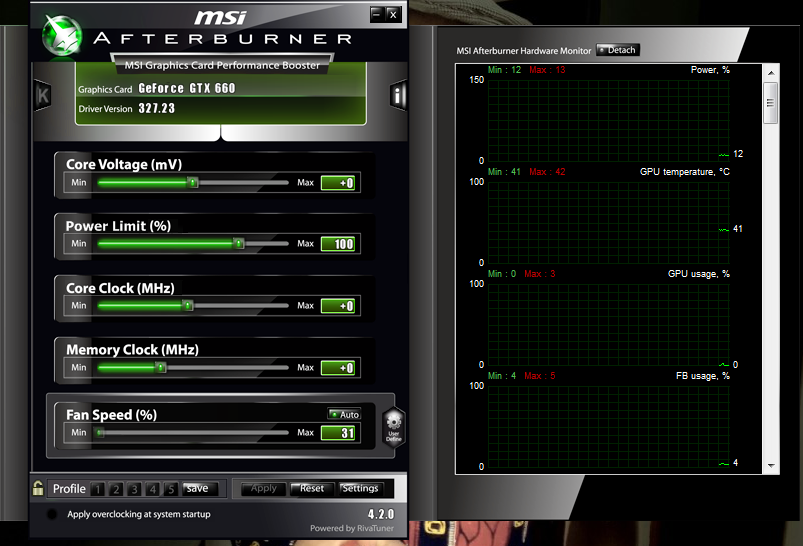803x546 pixels.
Task: Click the Memory Clock (MHz) label
Action: click(x=132, y=349)
